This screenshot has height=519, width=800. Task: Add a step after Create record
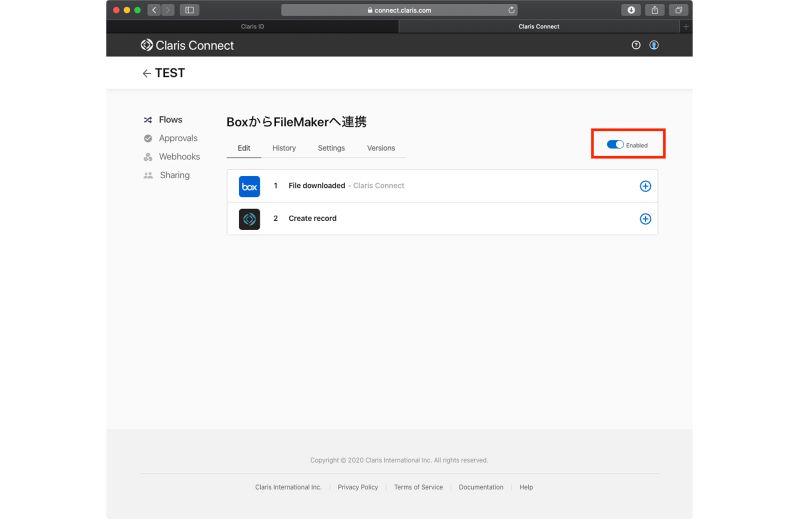645,219
